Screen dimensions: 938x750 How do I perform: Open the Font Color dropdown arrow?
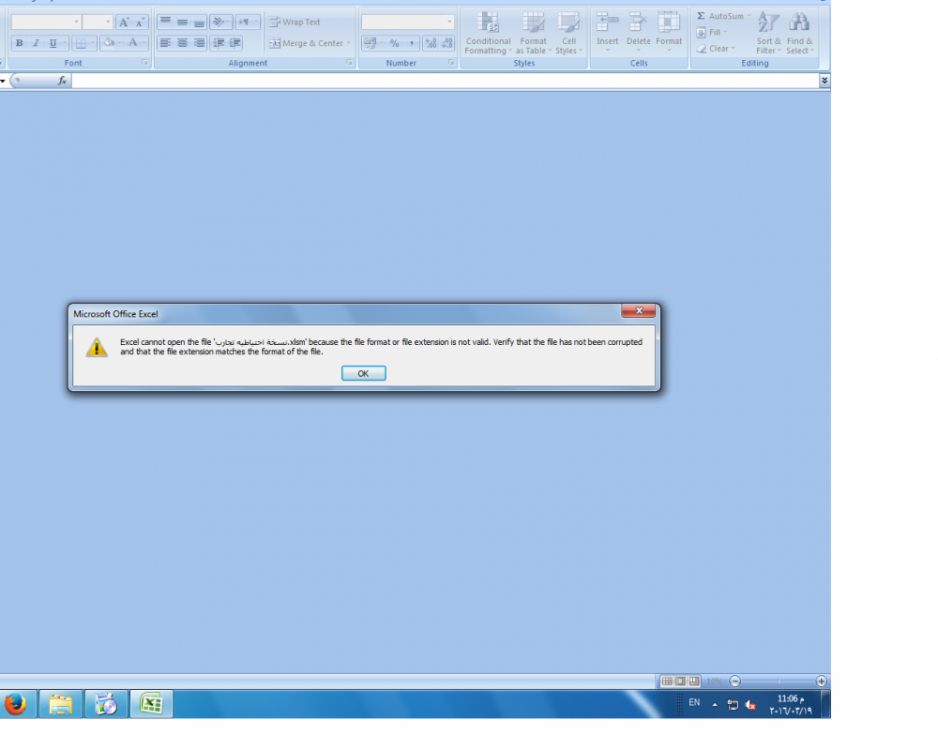pos(144,43)
